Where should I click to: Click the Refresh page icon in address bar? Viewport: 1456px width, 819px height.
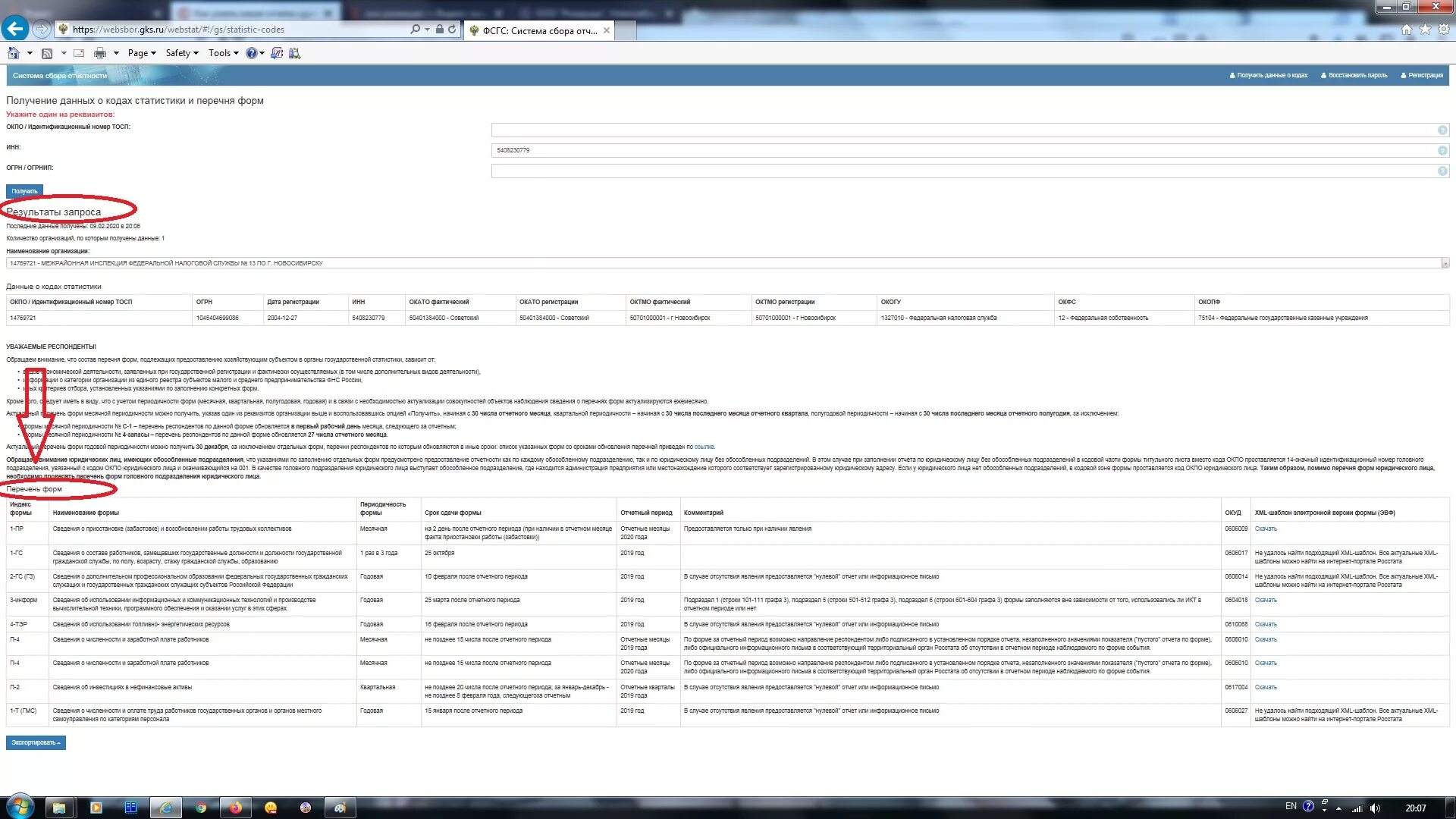(452, 30)
